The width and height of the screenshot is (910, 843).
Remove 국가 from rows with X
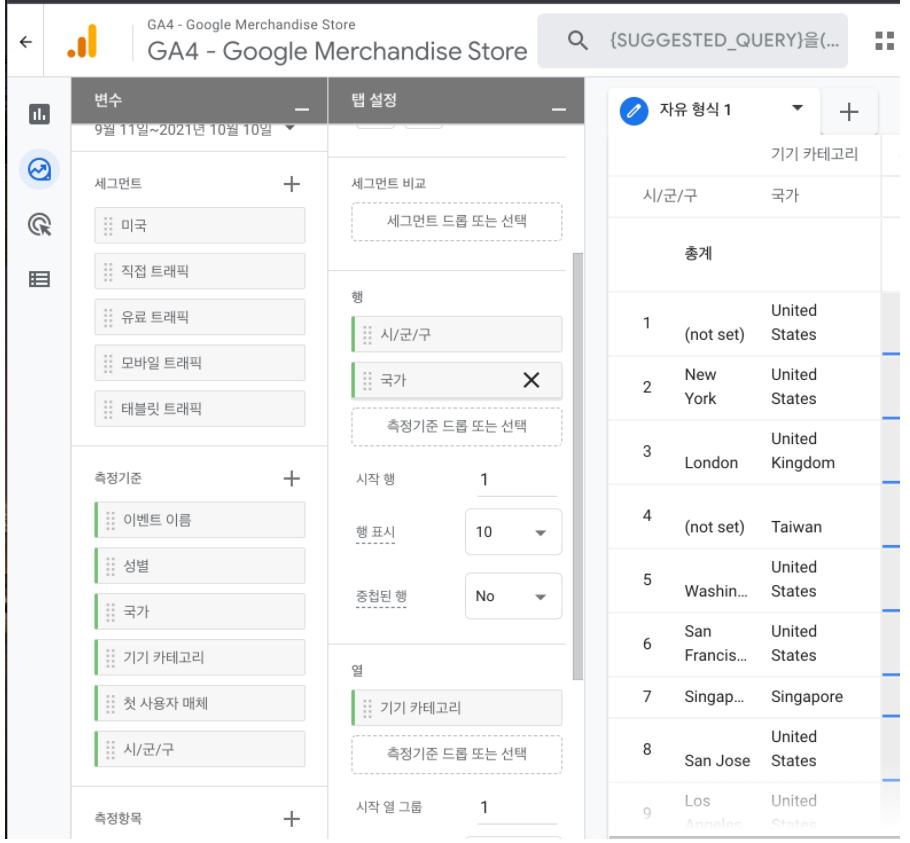pyautogui.click(x=531, y=380)
